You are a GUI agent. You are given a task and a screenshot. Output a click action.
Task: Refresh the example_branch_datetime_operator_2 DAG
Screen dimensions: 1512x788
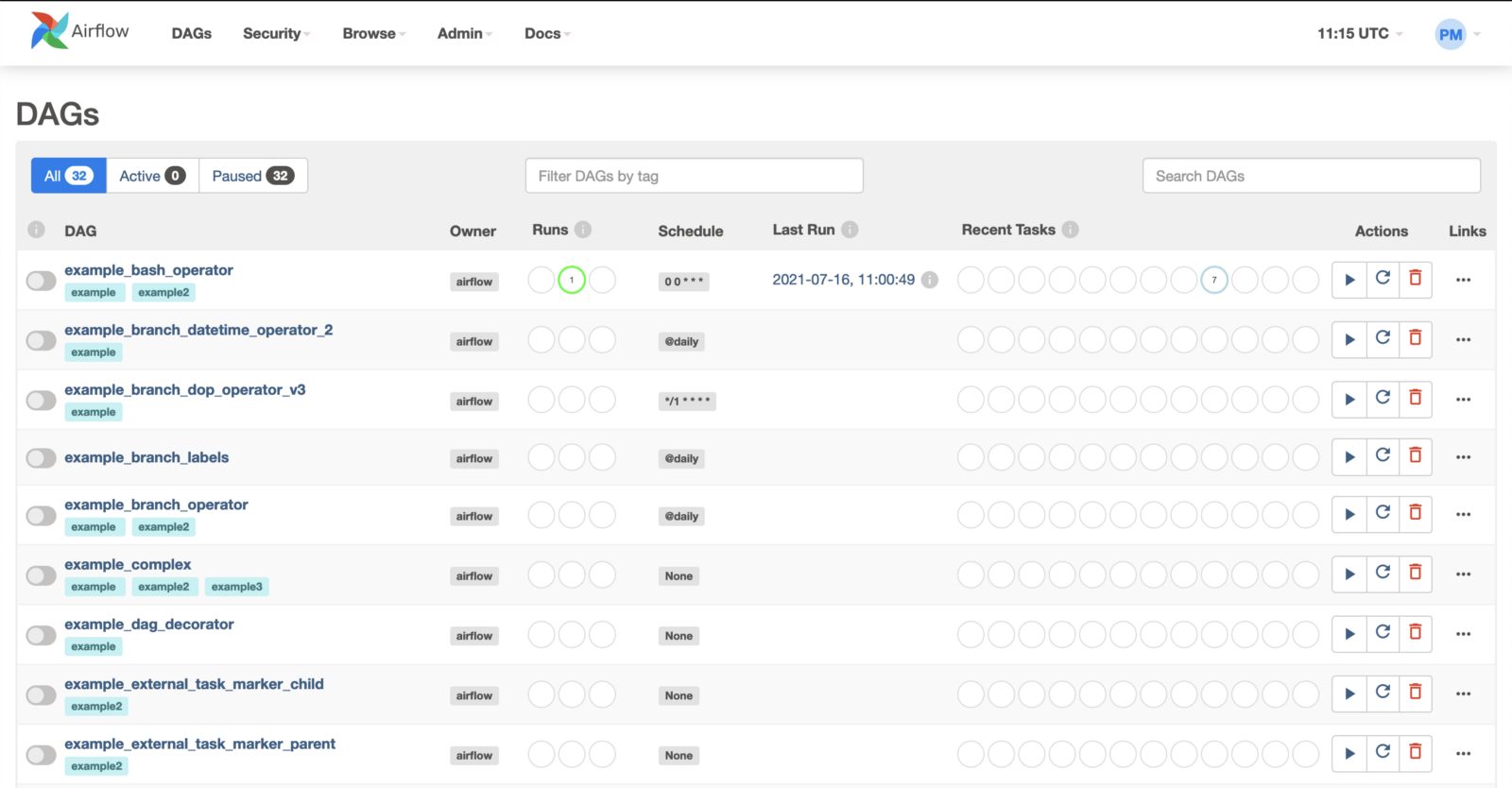click(1383, 338)
